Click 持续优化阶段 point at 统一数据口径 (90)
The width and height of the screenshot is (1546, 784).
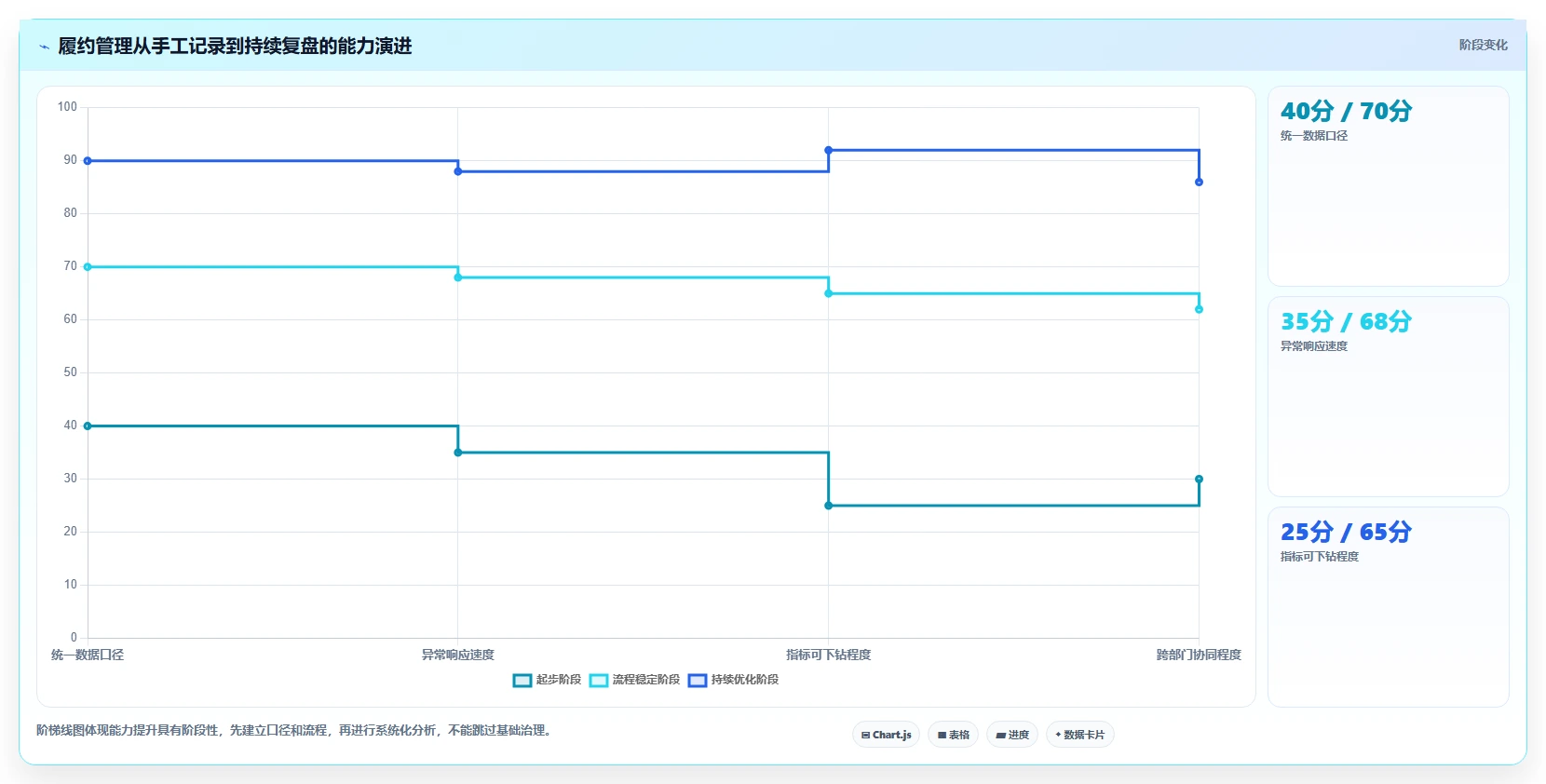(x=88, y=161)
